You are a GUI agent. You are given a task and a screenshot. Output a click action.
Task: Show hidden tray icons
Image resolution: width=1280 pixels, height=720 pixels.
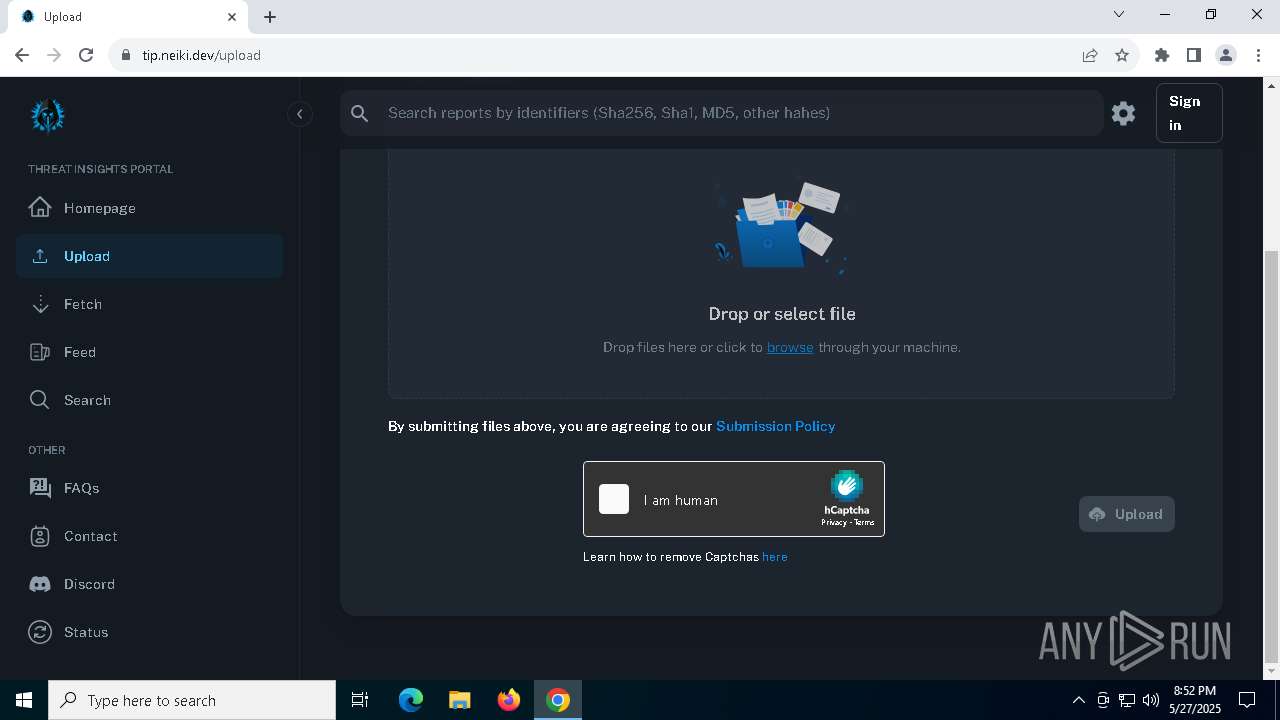(x=1078, y=700)
